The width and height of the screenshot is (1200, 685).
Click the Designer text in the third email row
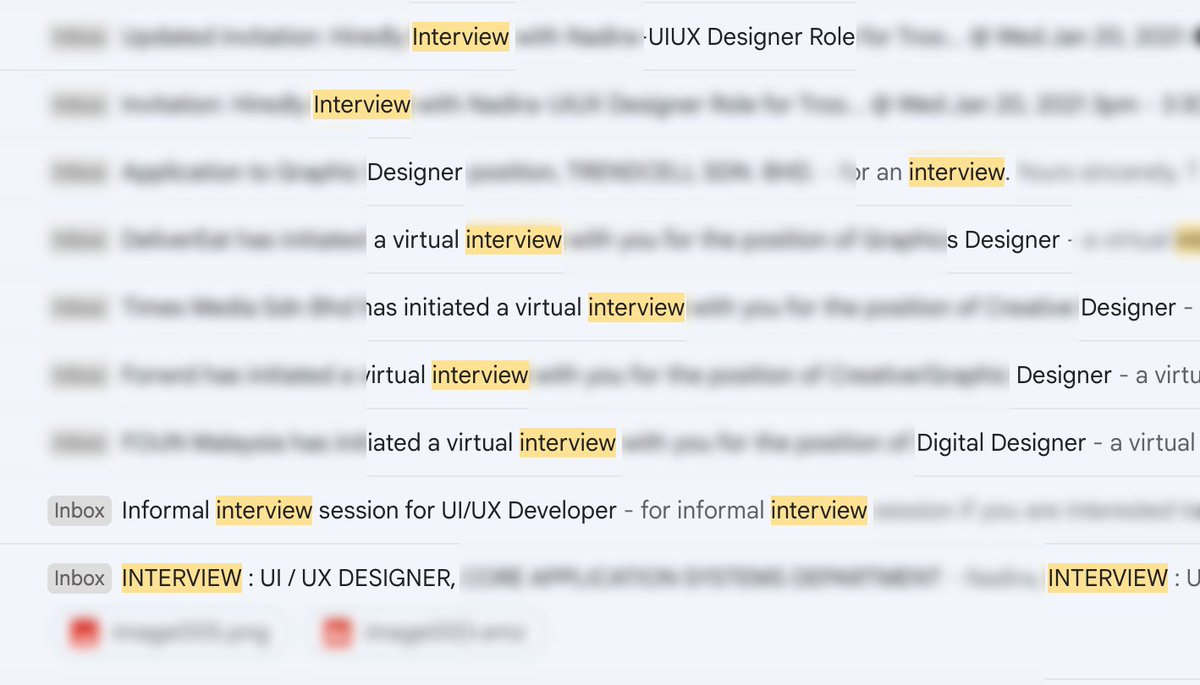(415, 171)
